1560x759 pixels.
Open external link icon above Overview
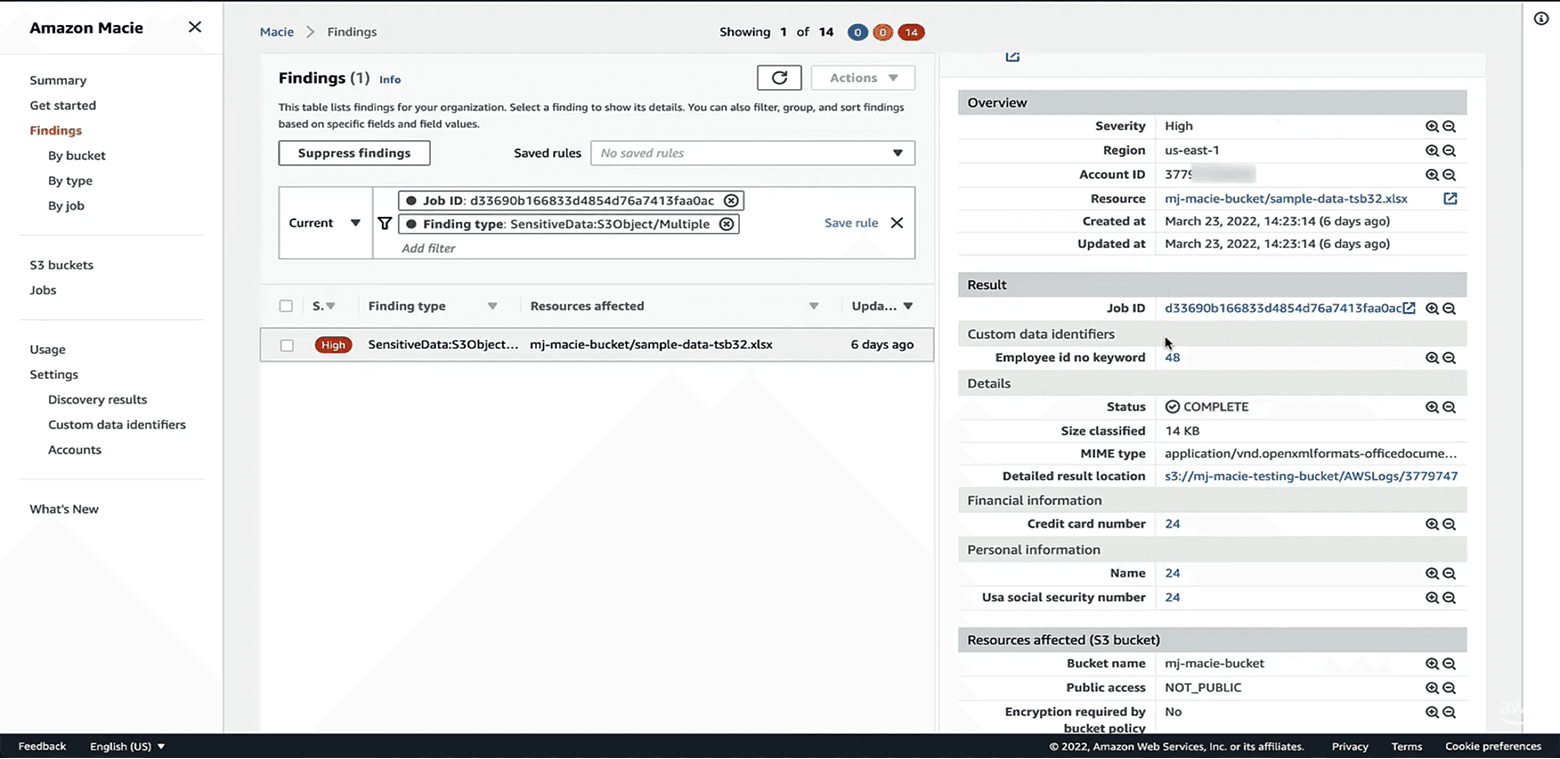(x=1012, y=56)
